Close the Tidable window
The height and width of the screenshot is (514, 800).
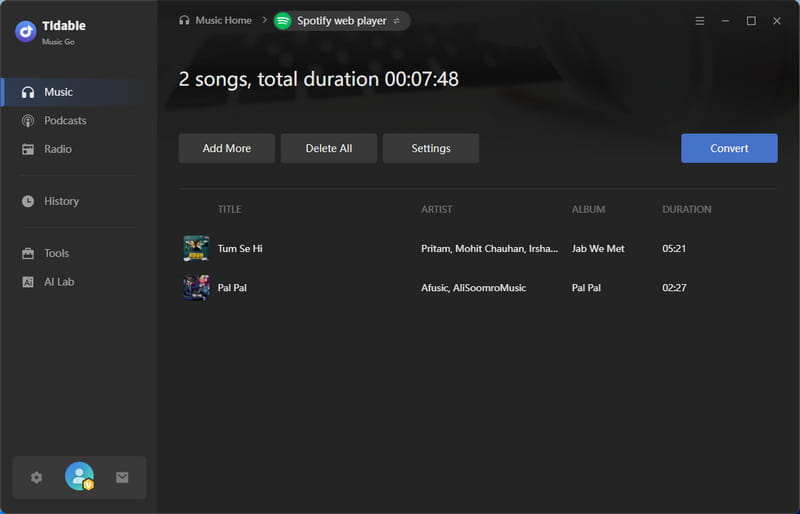click(777, 21)
